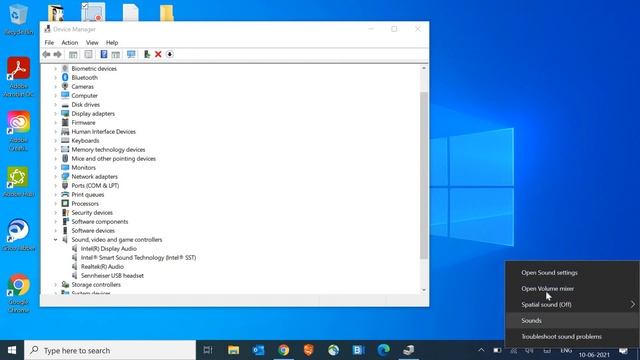640x360 pixels.
Task: Click the Processors category icon
Action: pyautogui.click(x=65, y=203)
